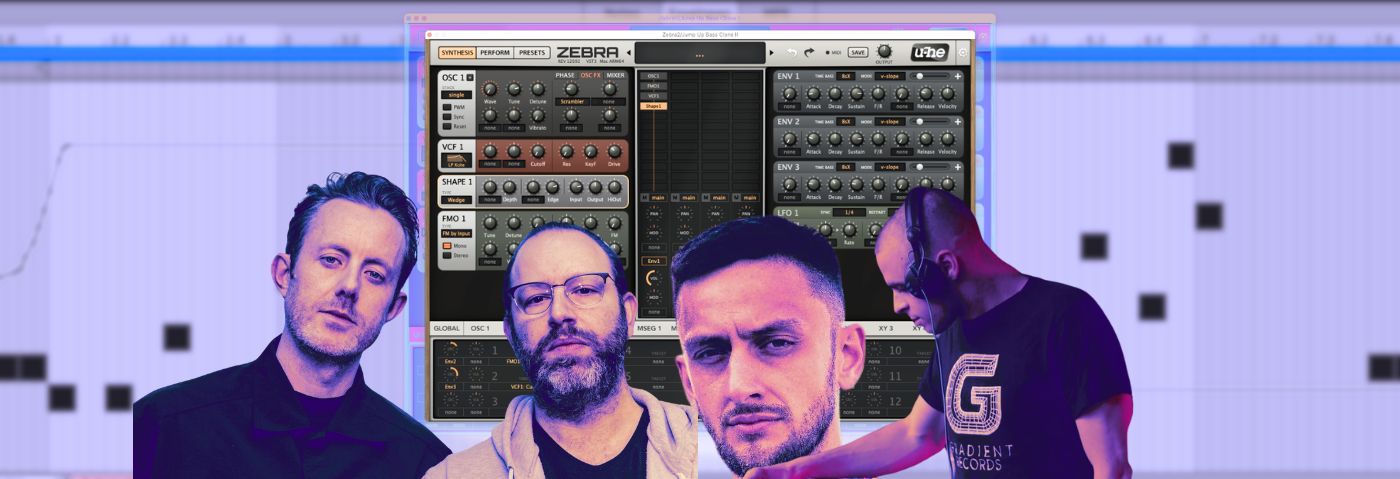This screenshot has width=1400, height=479.
Task: Open the OSC 1 stack 'single' dropdown
Action: tap(456, 95)
